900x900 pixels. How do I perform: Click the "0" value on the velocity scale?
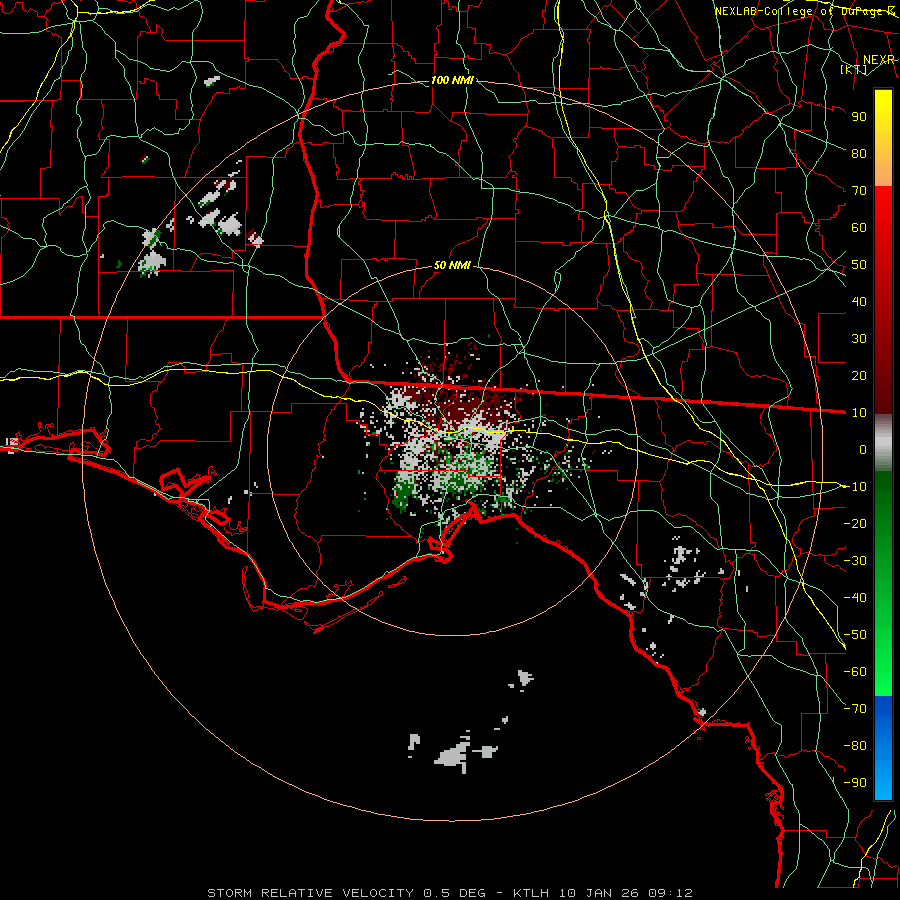click(x=863, y=449)
